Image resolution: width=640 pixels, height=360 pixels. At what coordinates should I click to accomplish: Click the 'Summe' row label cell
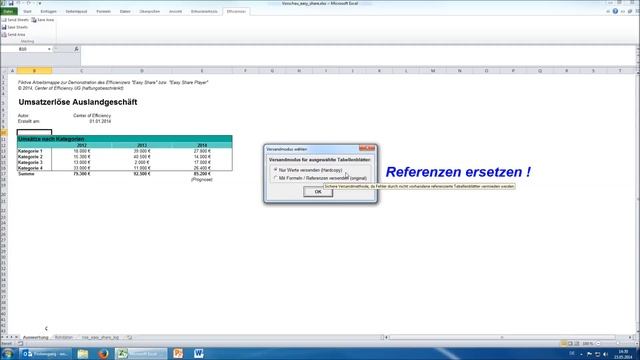[27, 174]
